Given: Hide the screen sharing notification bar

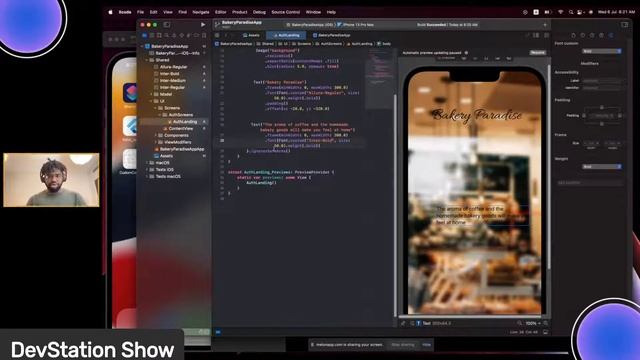Looking at the screenshot, I should point(427,345).
